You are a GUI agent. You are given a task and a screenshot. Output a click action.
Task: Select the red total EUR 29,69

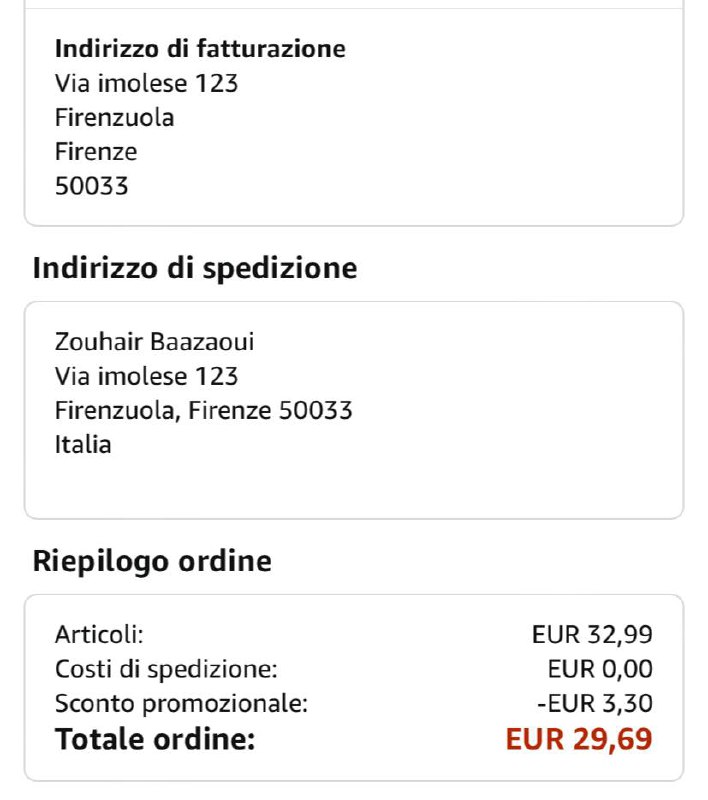[579, 740]
